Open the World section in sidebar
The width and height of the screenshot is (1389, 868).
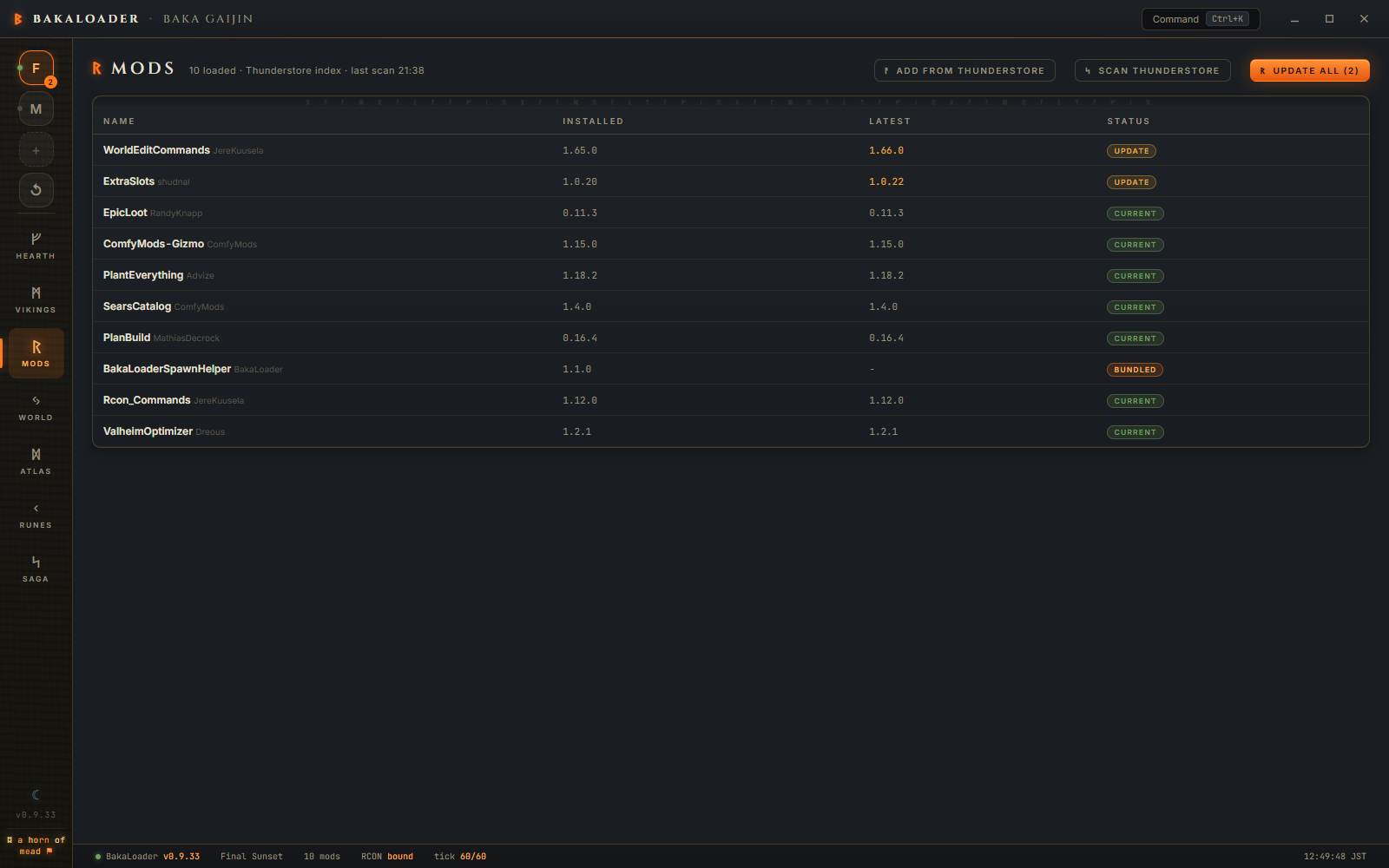point(36,407)
